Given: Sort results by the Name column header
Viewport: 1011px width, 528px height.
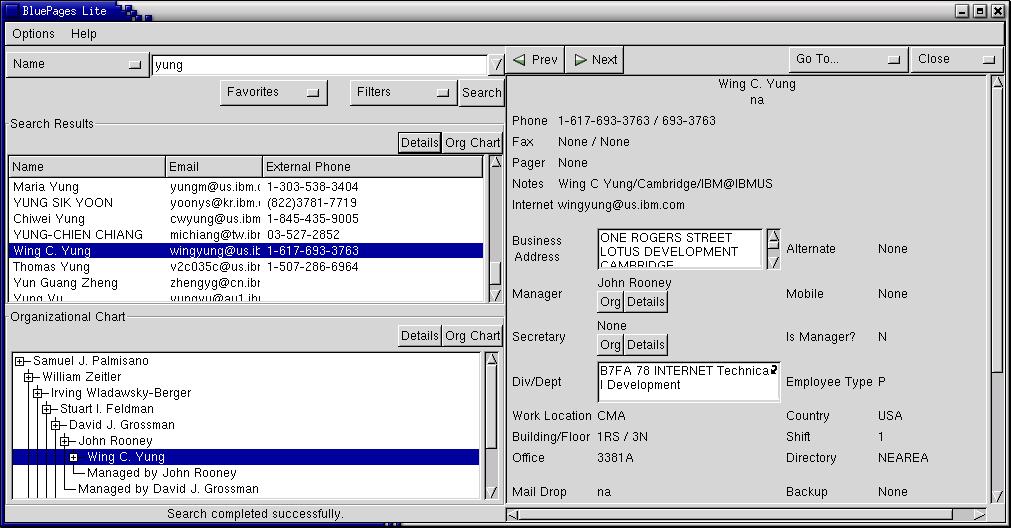Looking at the screenshot, I should click(87, 166).
